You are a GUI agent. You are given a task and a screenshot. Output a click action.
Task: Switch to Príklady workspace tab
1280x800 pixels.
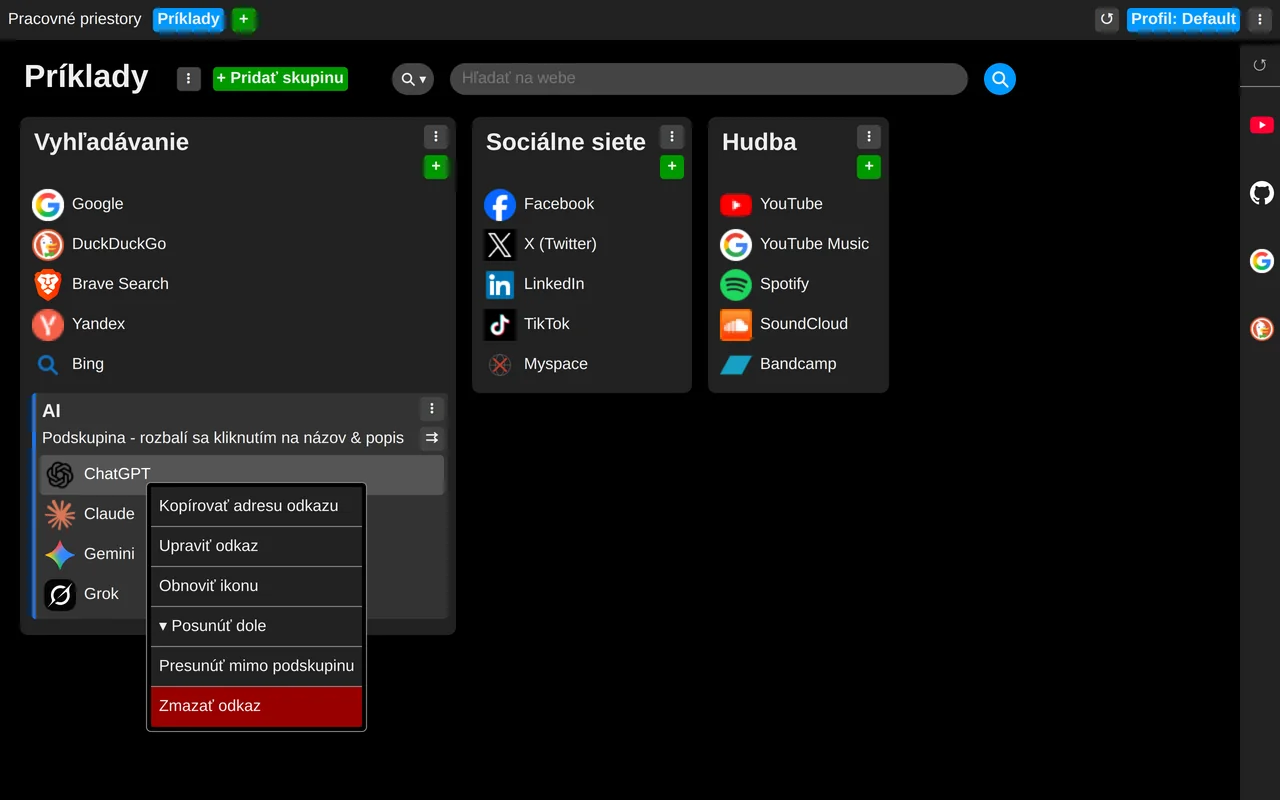tap(188, 19)
